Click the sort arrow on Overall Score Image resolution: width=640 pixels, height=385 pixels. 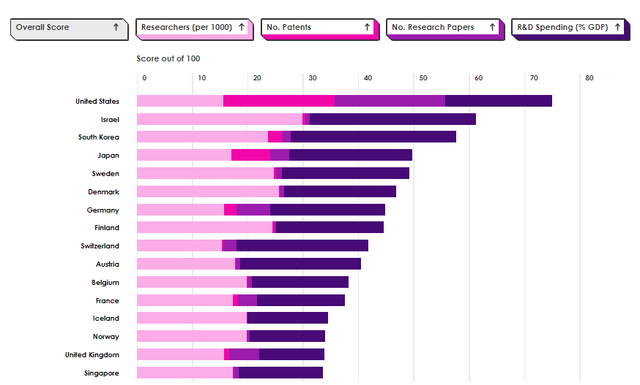coord(116,27)
